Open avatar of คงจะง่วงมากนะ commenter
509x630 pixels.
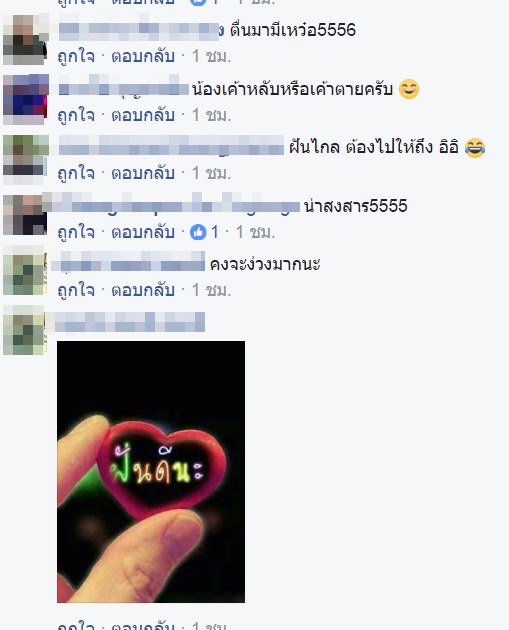(25, 271)
